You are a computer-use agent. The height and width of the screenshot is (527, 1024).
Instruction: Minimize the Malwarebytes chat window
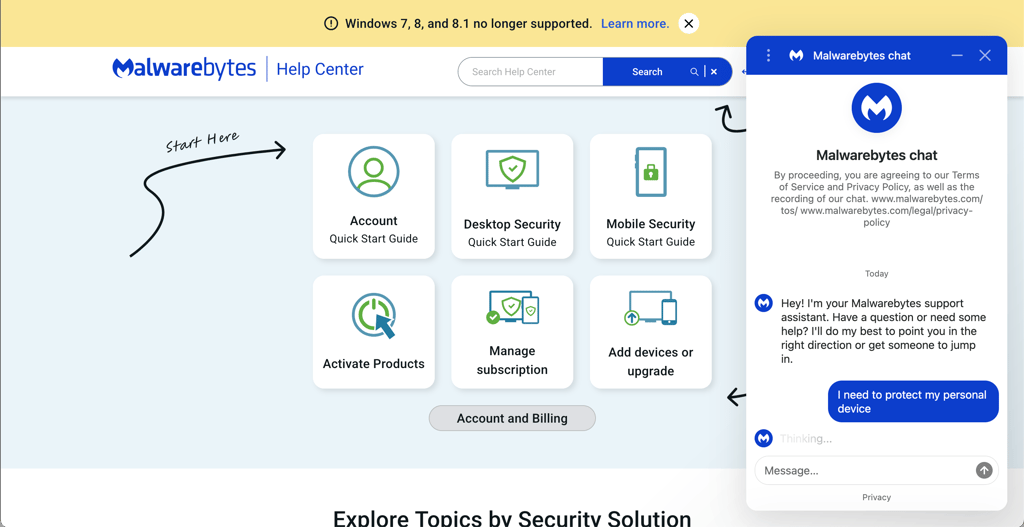point(957,56)
